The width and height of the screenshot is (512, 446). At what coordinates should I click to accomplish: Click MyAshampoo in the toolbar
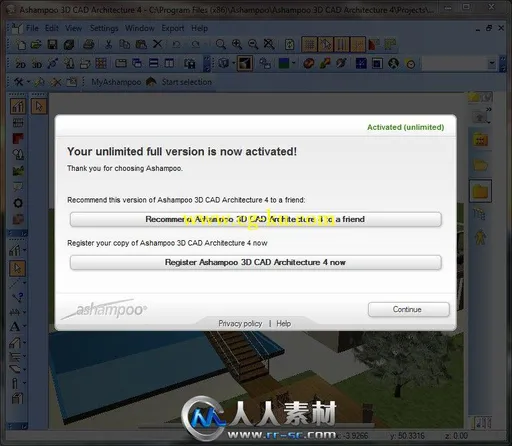tap(116, 82)
